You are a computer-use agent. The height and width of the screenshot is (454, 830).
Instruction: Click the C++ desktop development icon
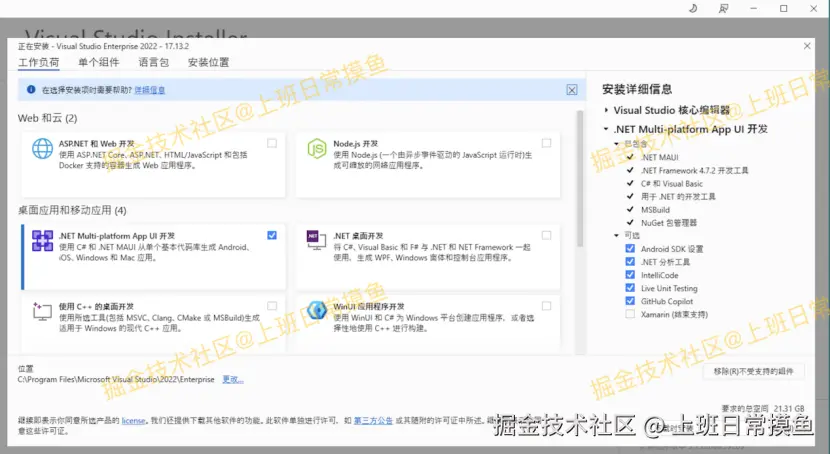click(42, 311)
